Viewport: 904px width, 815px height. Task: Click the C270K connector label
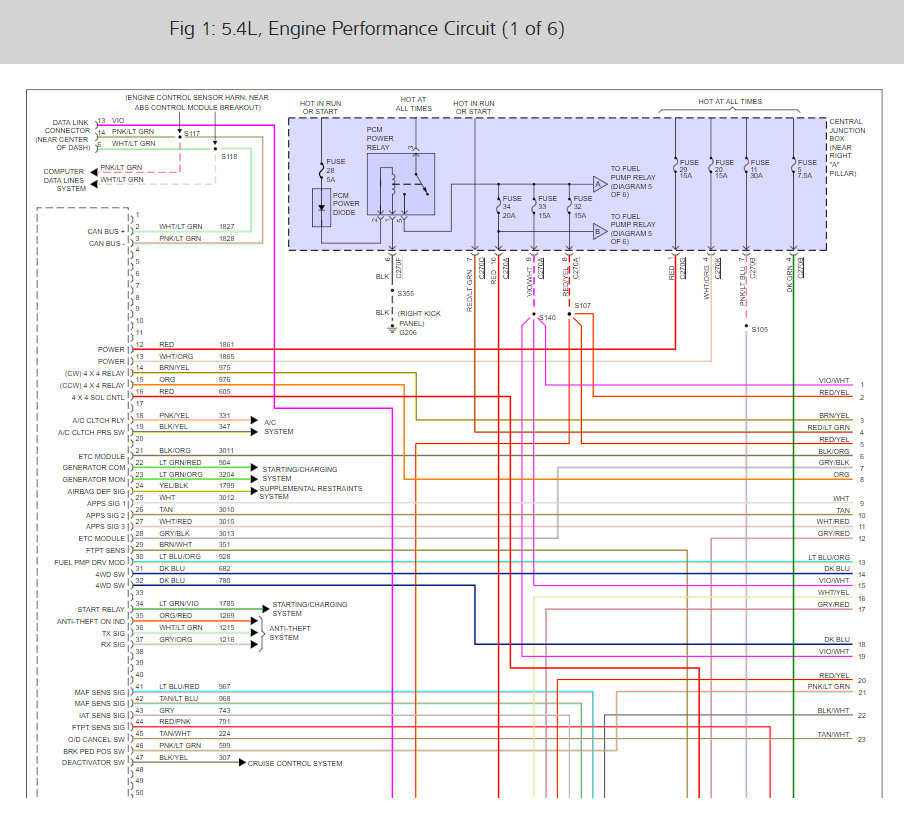[x=718, y=268]
